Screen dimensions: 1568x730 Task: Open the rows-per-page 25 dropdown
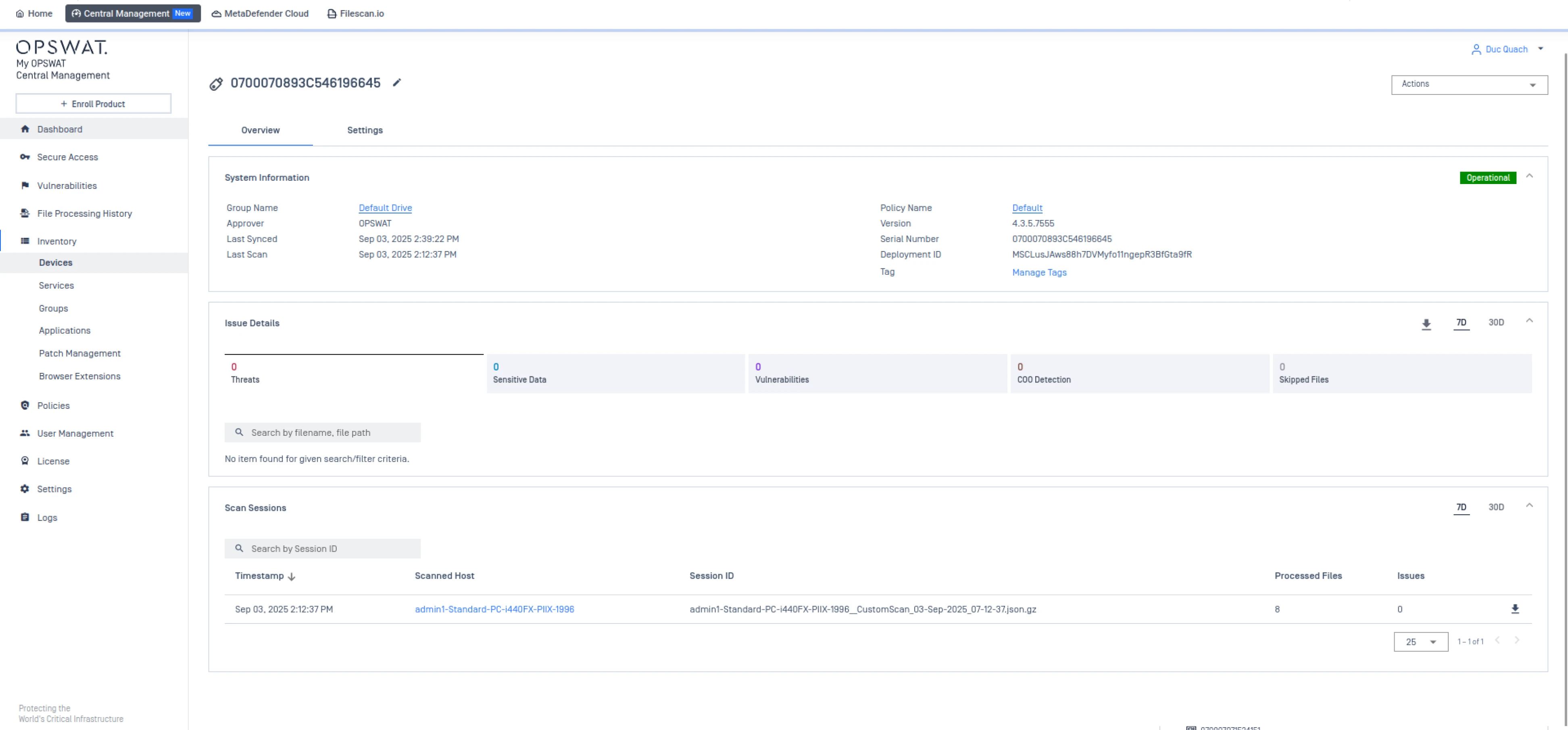pyautogui.click(x=1420, y=642)
